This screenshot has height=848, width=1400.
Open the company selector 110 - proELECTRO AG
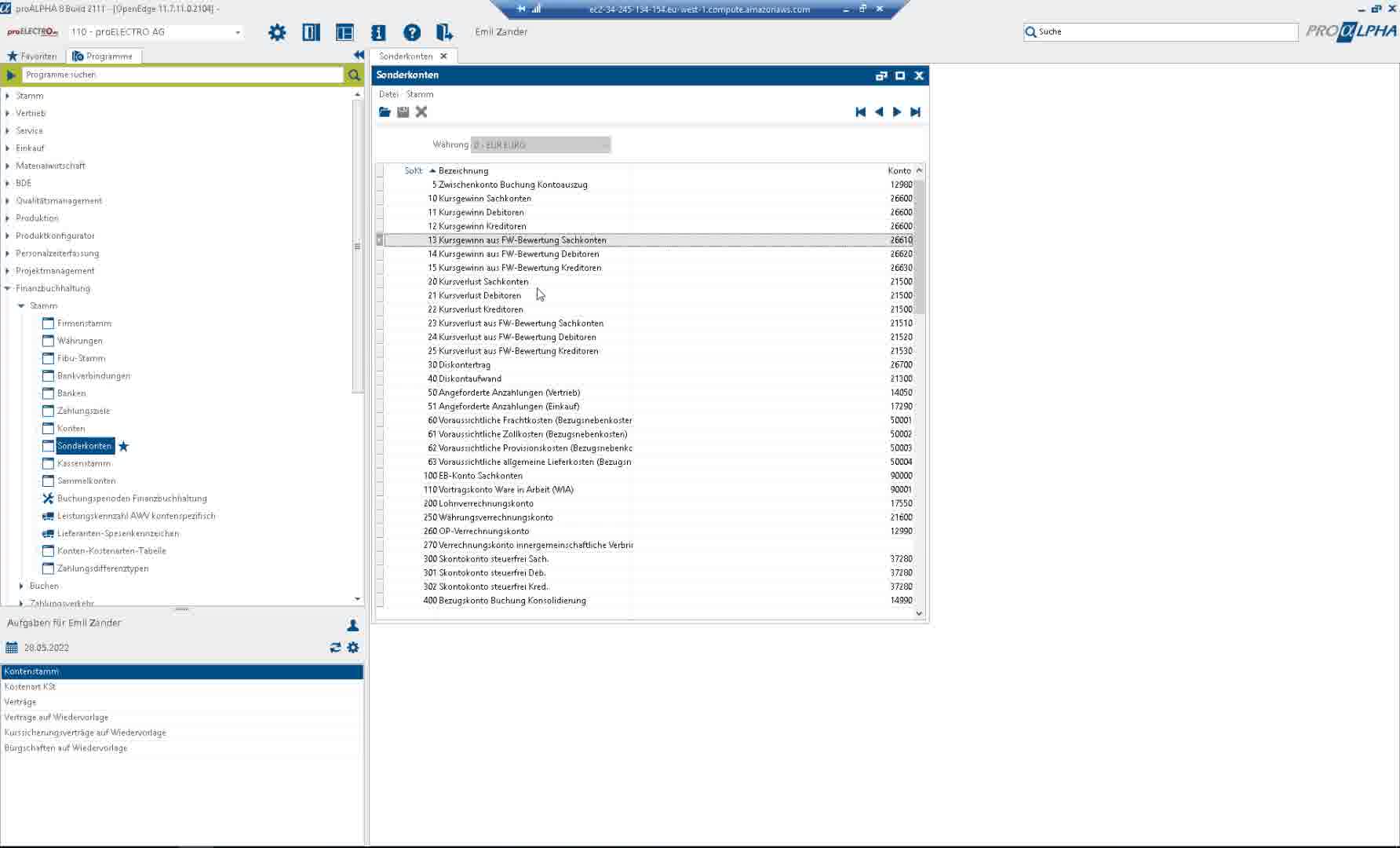pos(155,32)
